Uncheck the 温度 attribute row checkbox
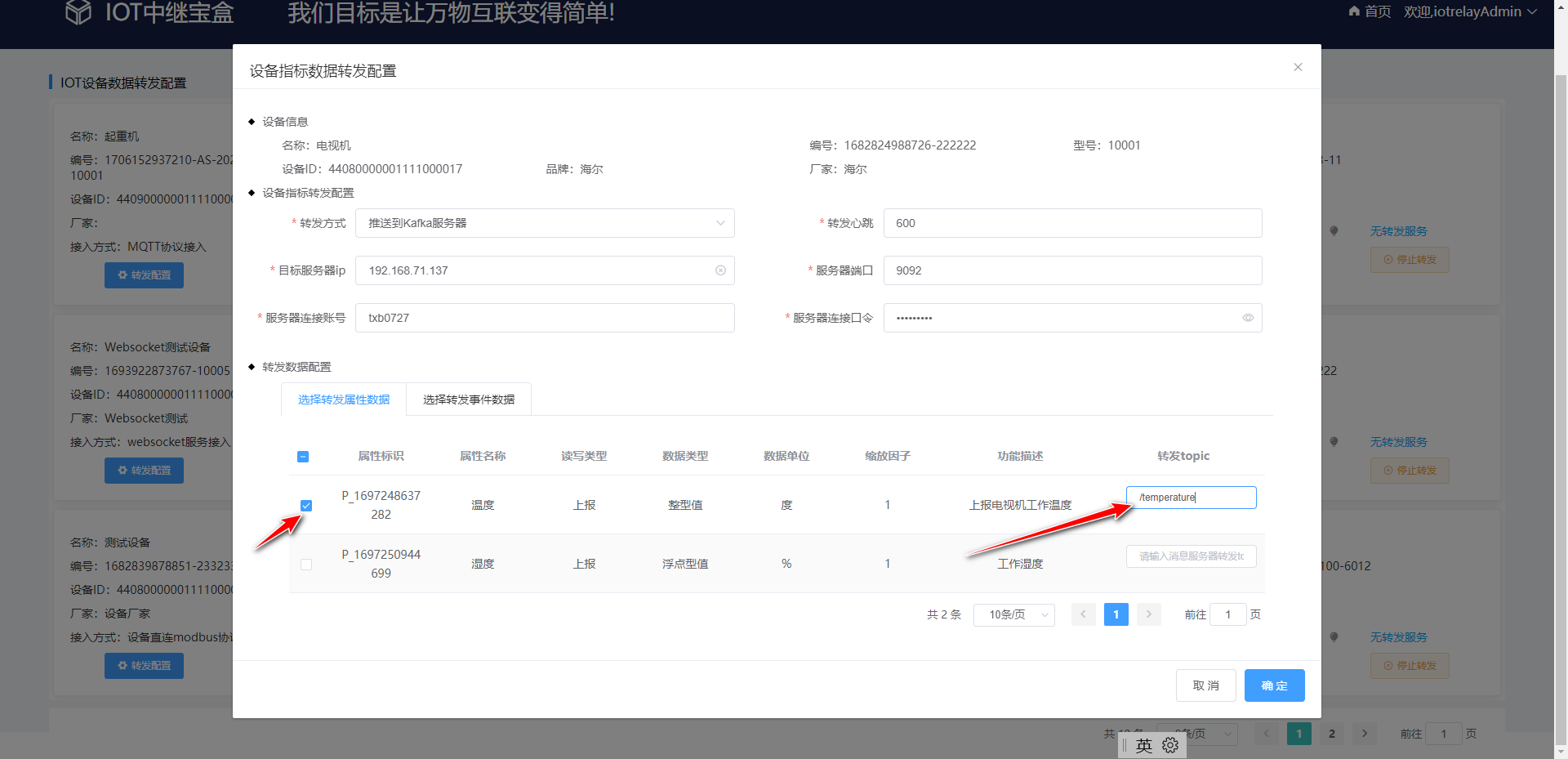Image resolution: width=1568 pixels, height=759 pixels. coord(306,505)
